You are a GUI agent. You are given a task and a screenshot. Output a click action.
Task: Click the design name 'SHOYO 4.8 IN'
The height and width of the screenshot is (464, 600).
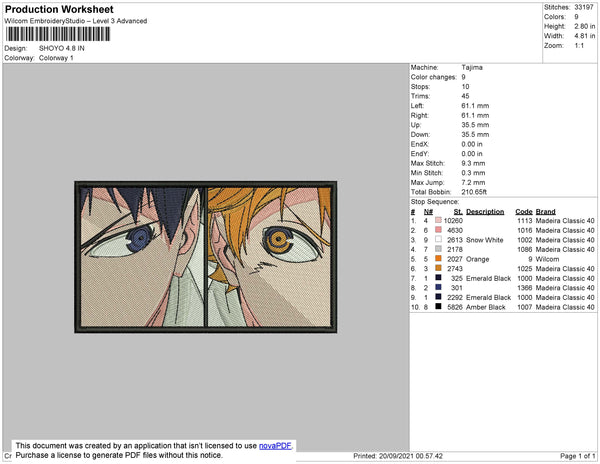62,49
